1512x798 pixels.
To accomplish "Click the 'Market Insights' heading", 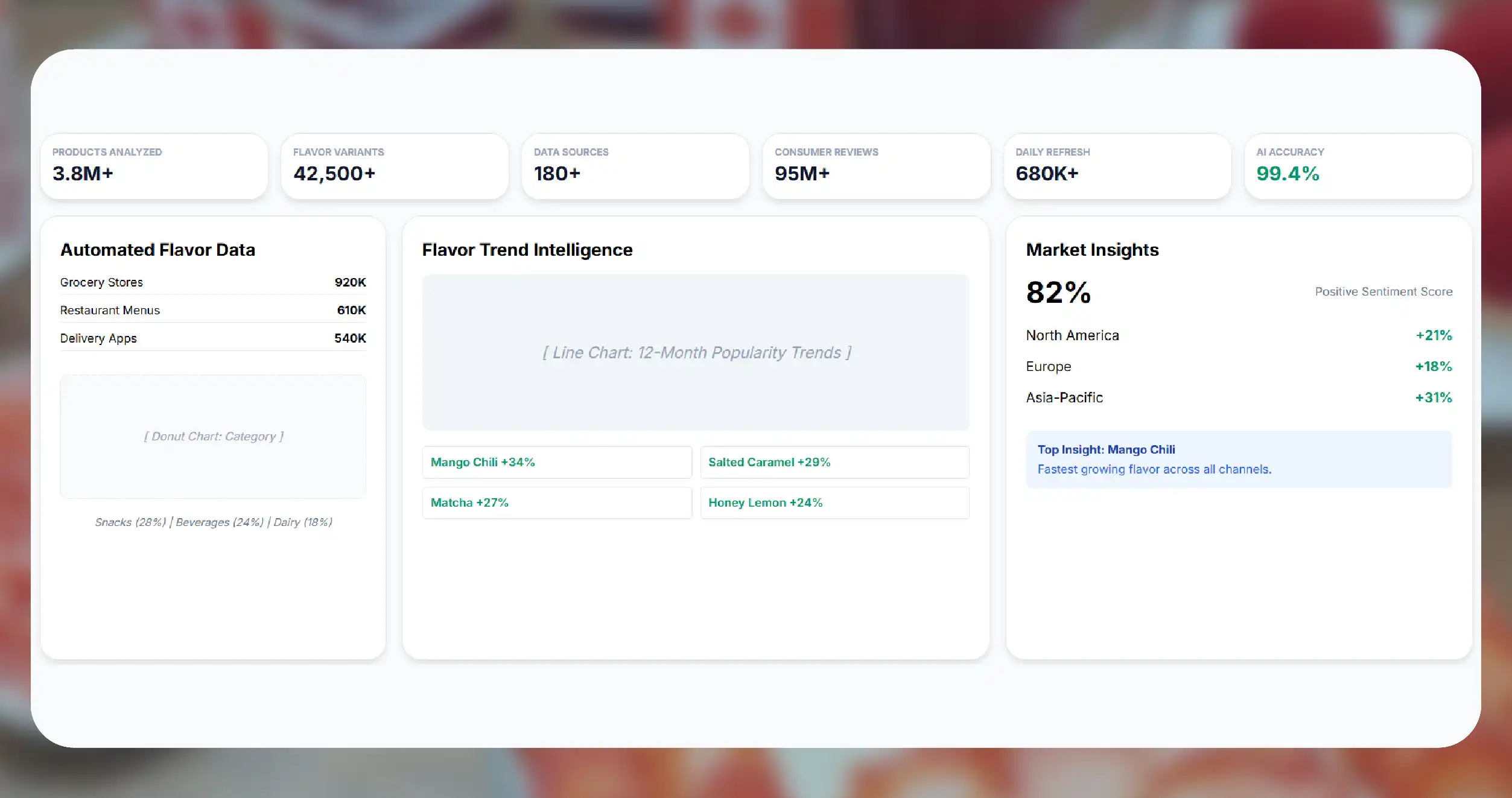I will 1092,250.
